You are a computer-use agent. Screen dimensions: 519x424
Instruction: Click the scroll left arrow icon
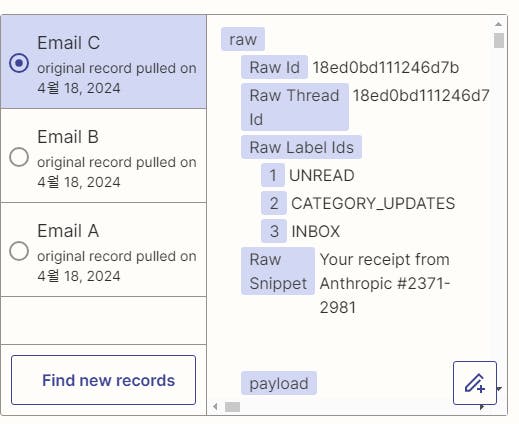point(215,407)
